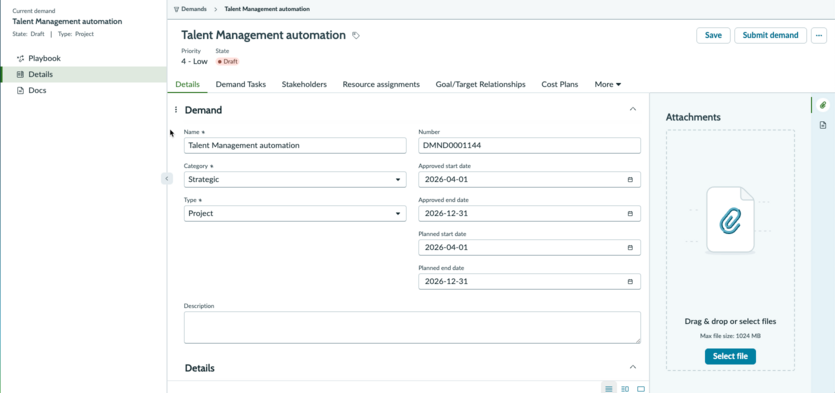
Task: Switch to the Stakeholders tab
Action: click(304, 84)
